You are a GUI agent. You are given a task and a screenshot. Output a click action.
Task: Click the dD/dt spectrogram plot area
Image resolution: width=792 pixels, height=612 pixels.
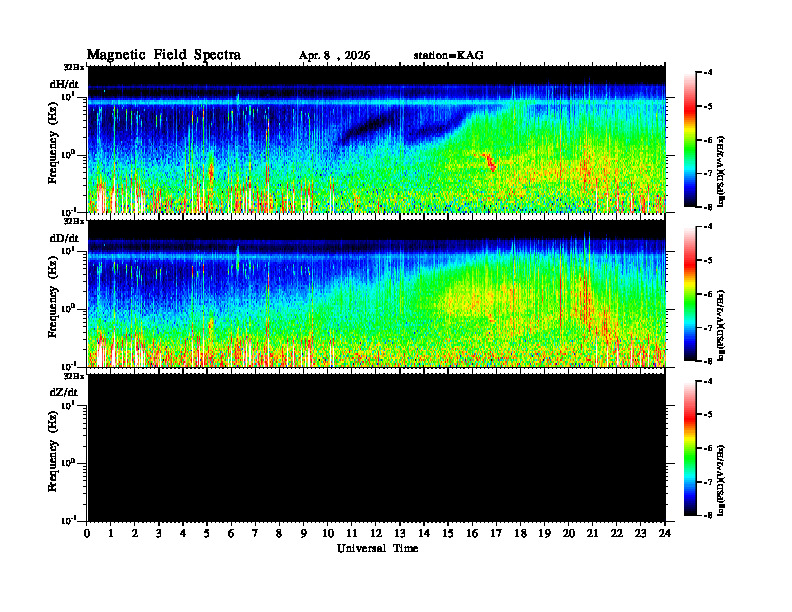tap(377, 293)
